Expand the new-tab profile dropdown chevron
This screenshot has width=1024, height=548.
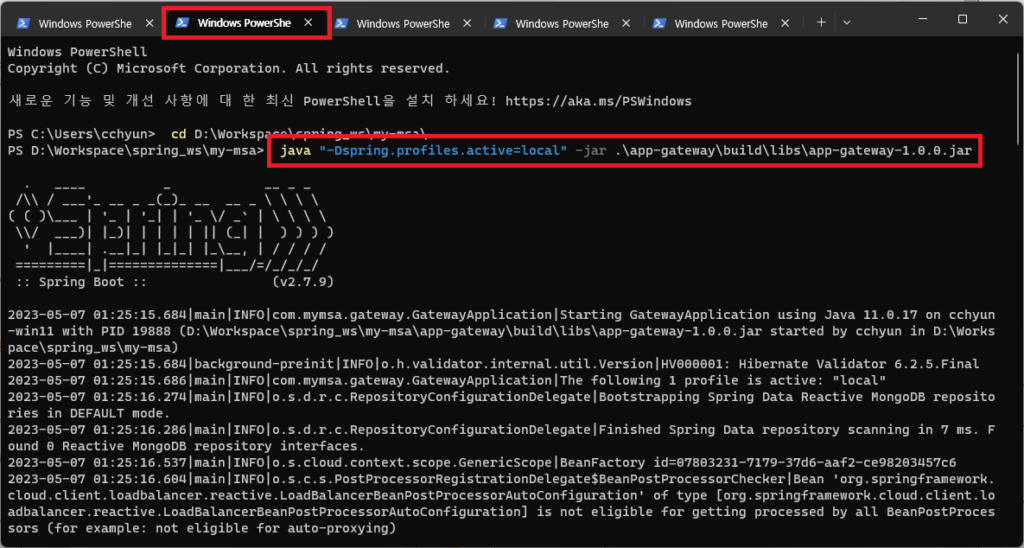(x=846, y=23)
